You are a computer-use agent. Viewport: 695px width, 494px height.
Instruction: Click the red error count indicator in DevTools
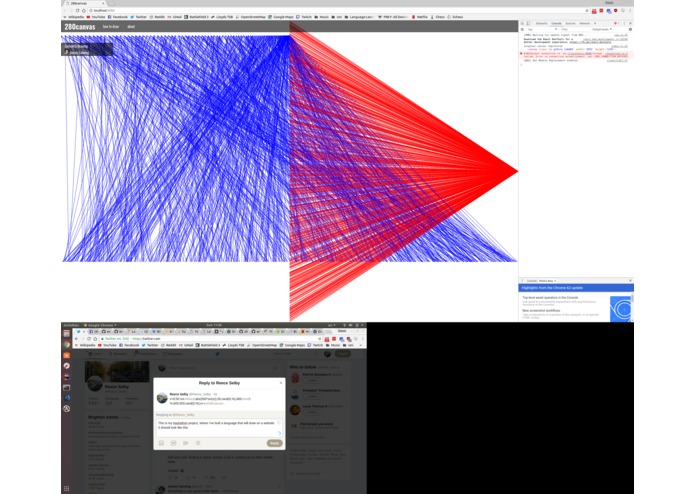[616, 23]
